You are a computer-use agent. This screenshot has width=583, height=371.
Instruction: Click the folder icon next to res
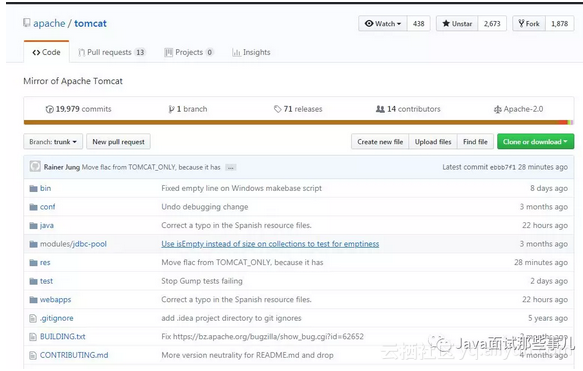point(33,262)
